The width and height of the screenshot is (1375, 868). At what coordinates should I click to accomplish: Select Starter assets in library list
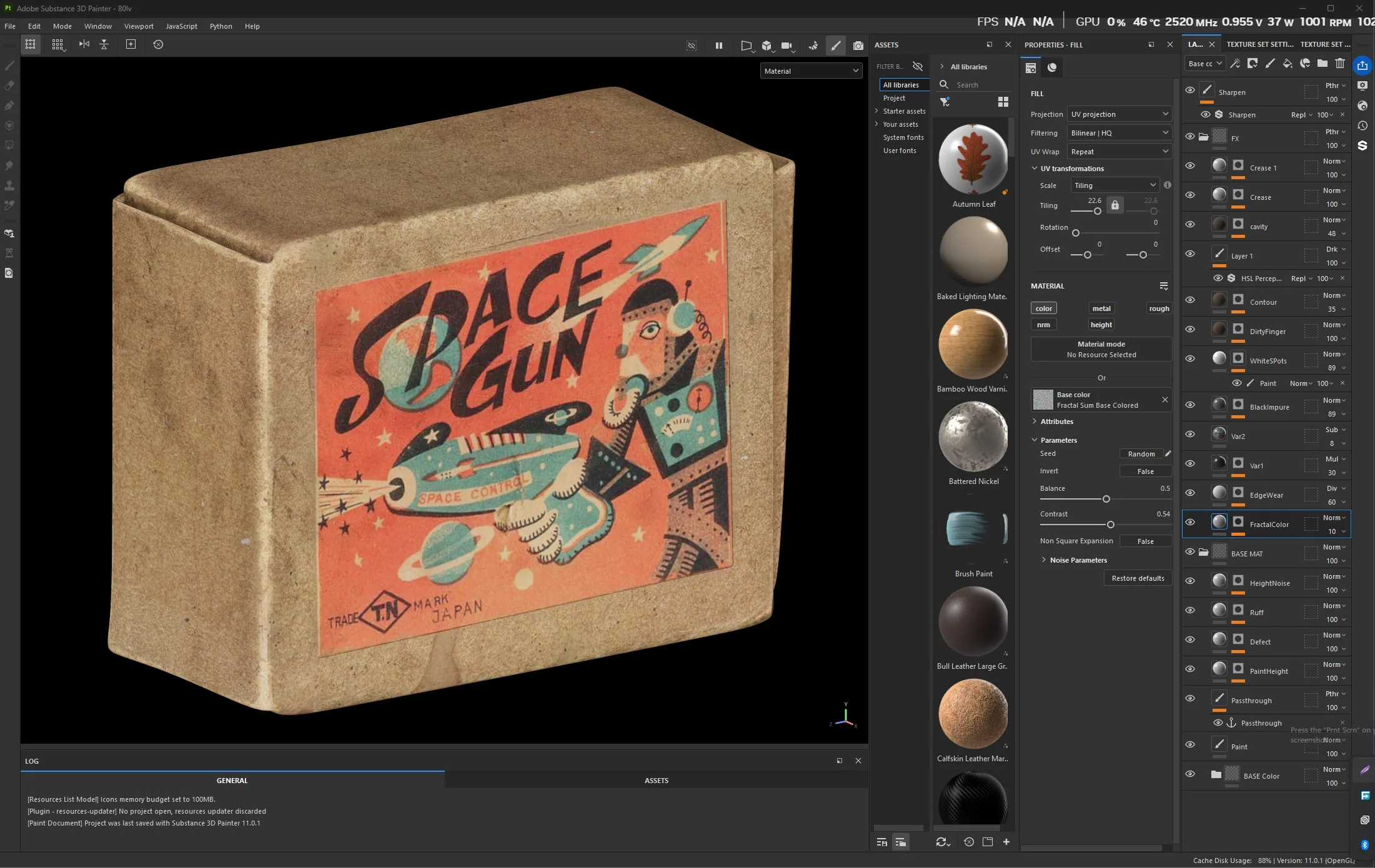(x=904, y=111)
